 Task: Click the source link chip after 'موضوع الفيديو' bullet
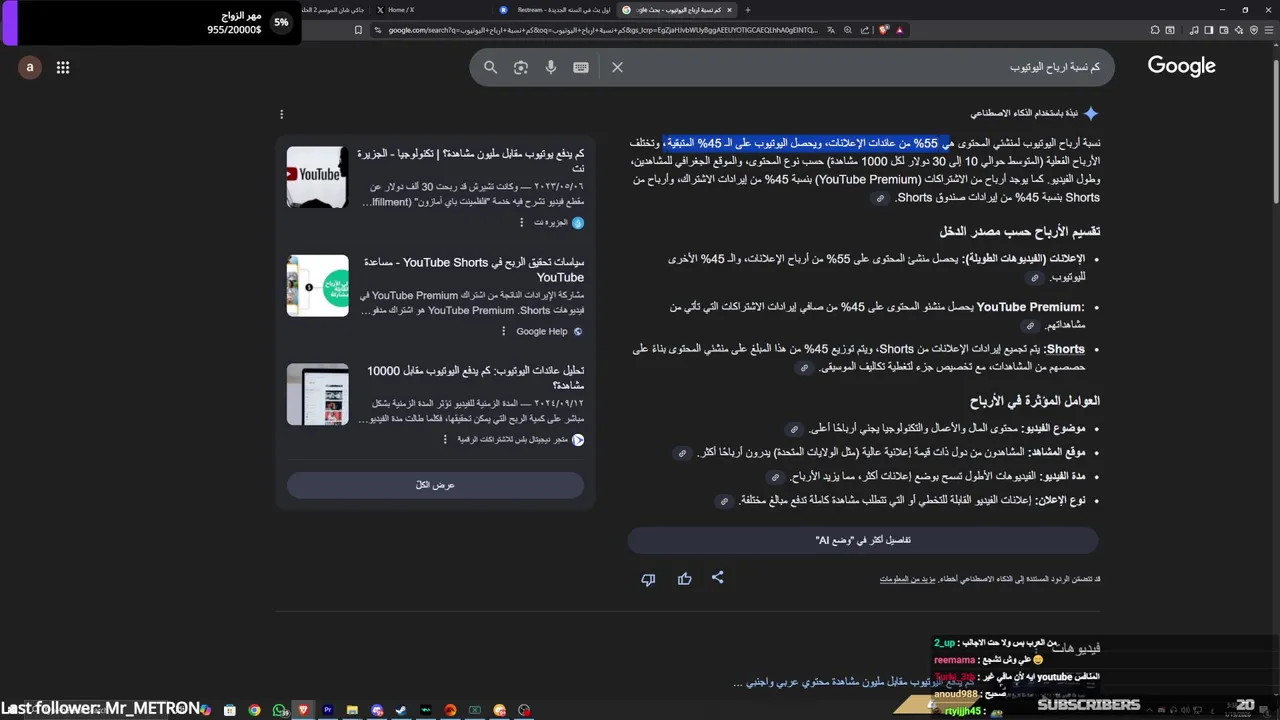(794, 429)
